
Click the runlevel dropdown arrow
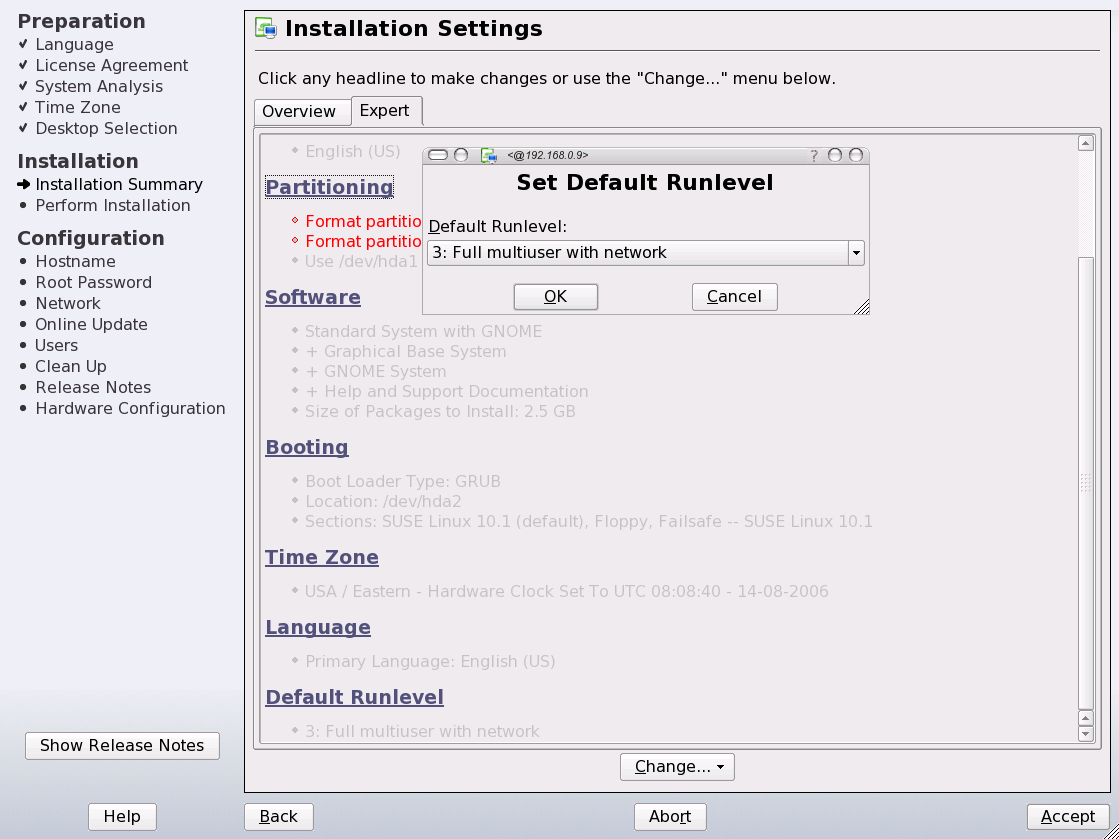click(x=856, y=253)
